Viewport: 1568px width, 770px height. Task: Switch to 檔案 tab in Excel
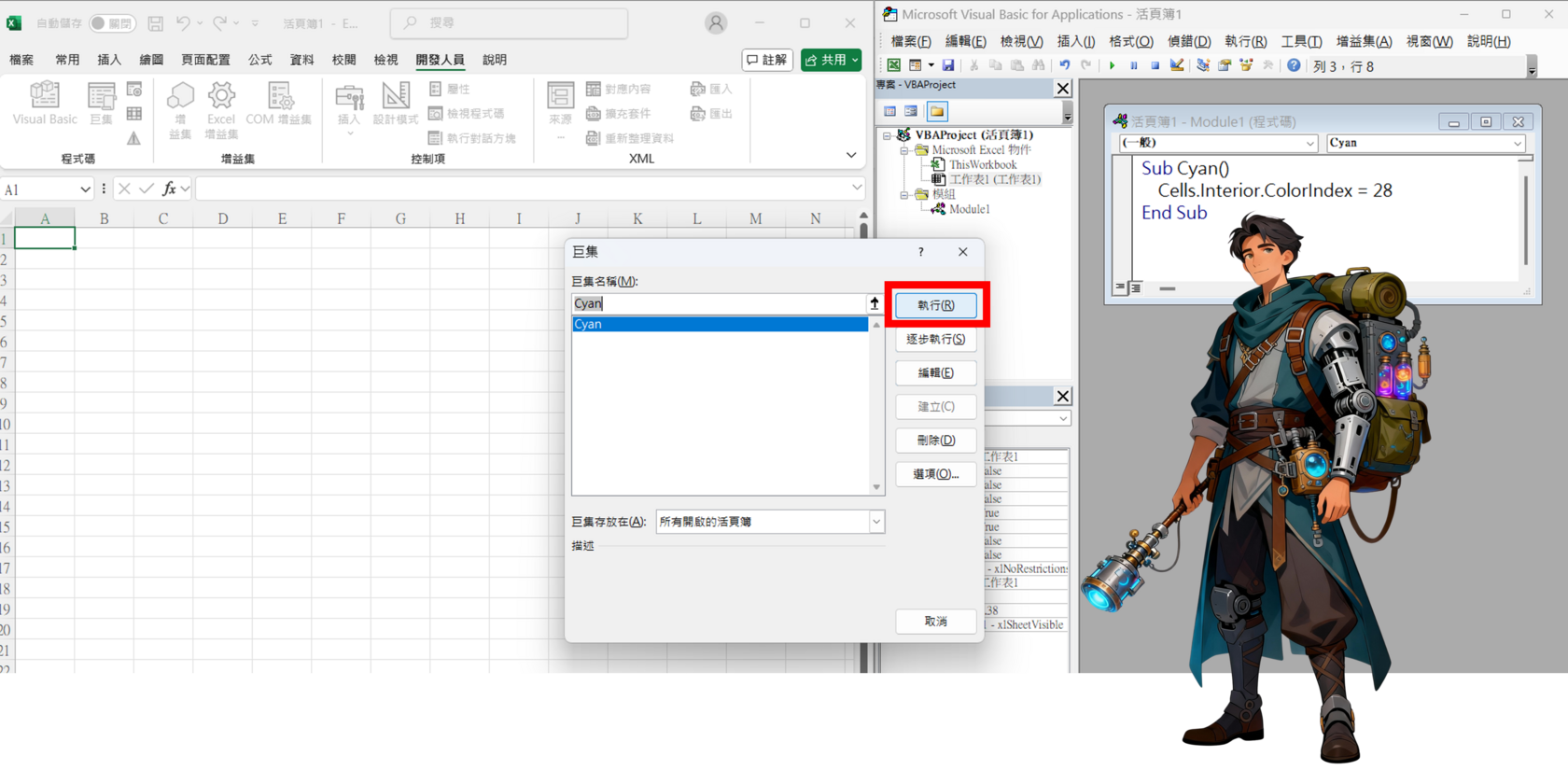pos(21,60)
